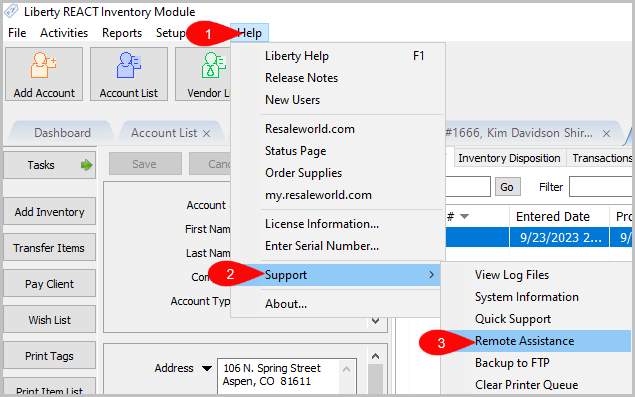635x397 pixels.
Task: Click the address box with 106 N. Spring Street
Action: pyautogui.click(x=287, y=376)
